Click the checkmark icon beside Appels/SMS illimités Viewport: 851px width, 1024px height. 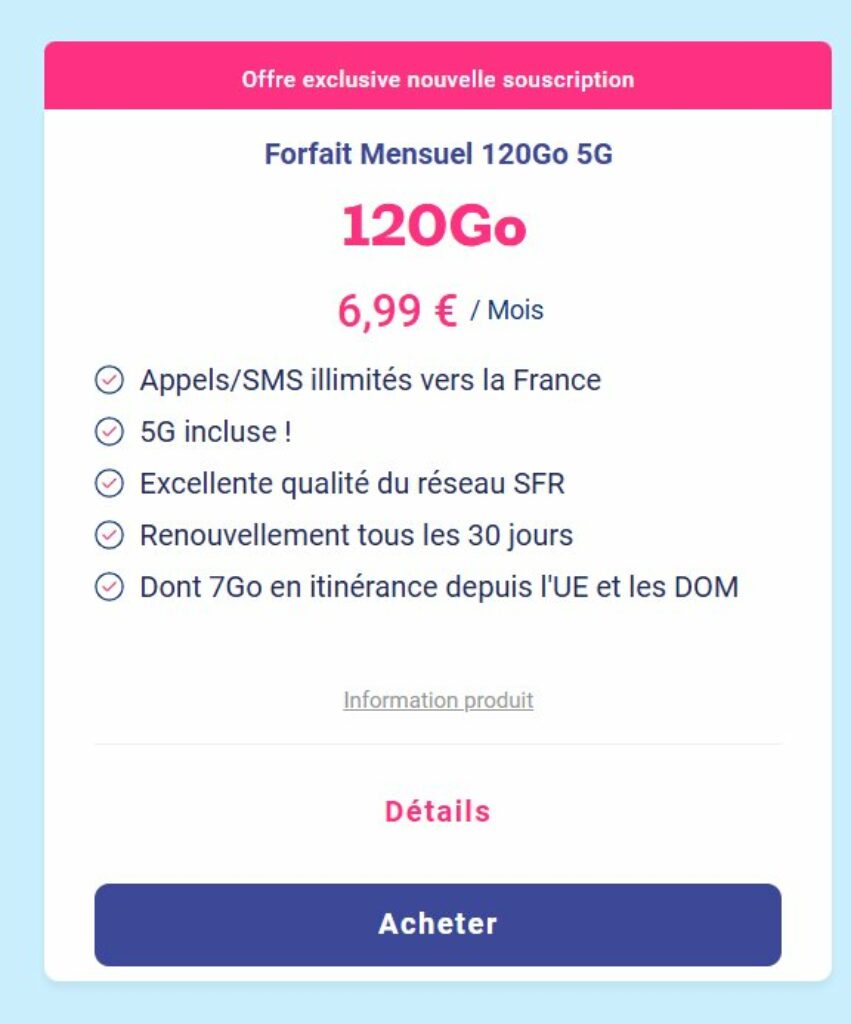tap(108, 380)
